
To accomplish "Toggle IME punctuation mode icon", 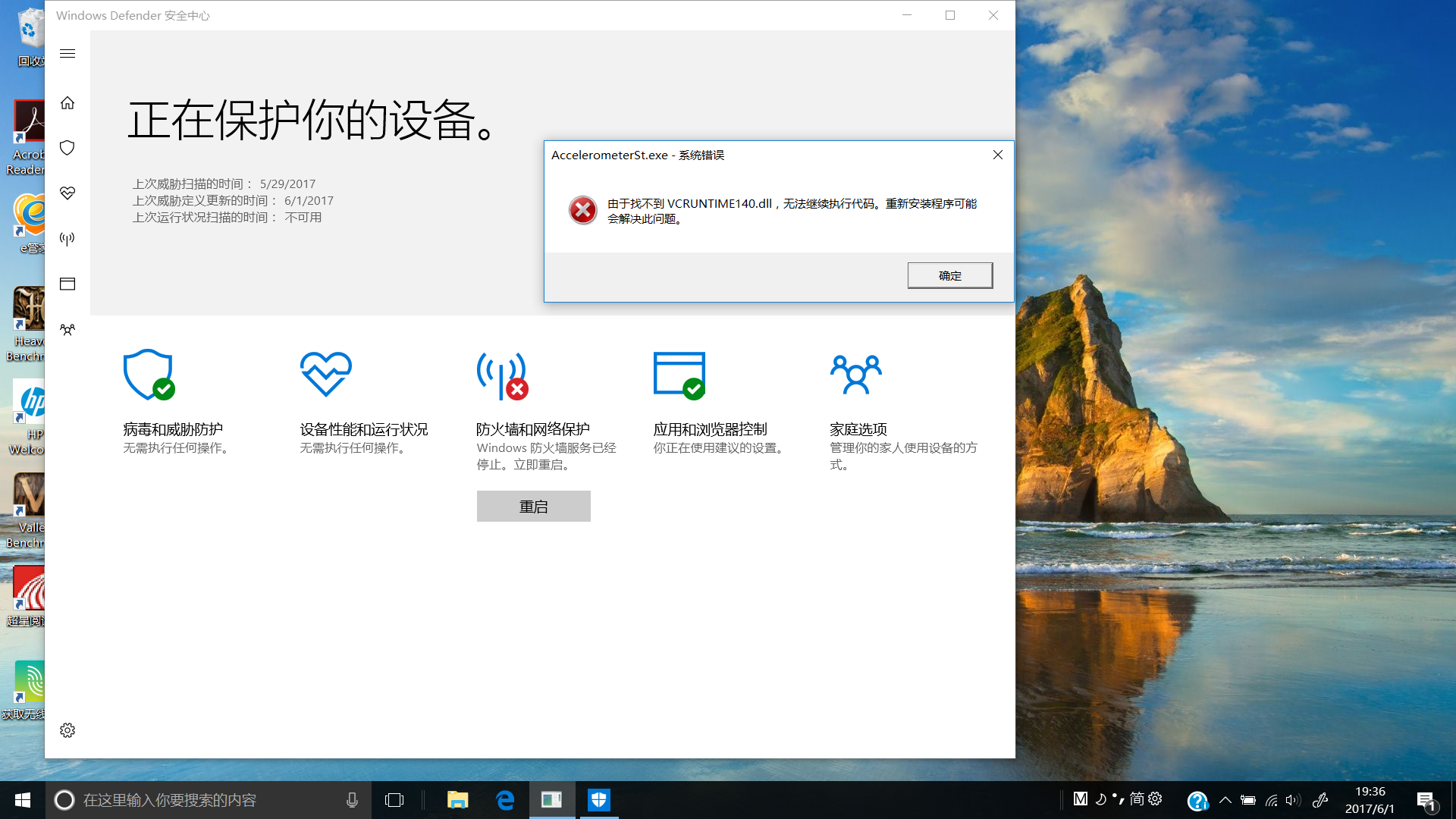I will pyautogui.click(x=1118, y=799).
